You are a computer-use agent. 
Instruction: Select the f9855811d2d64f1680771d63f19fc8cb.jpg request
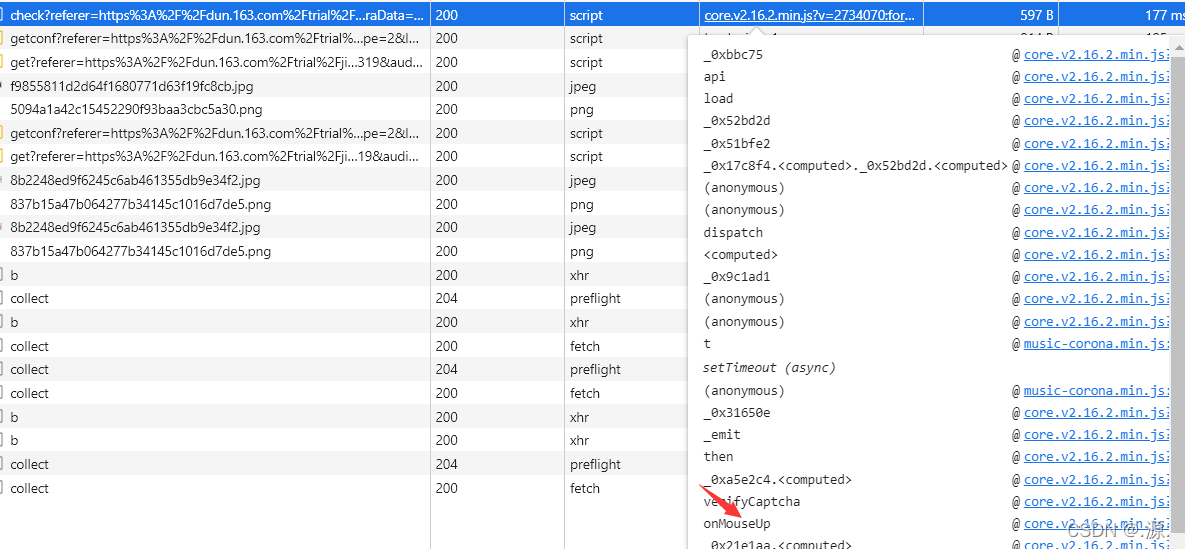[x=132, y=86]
